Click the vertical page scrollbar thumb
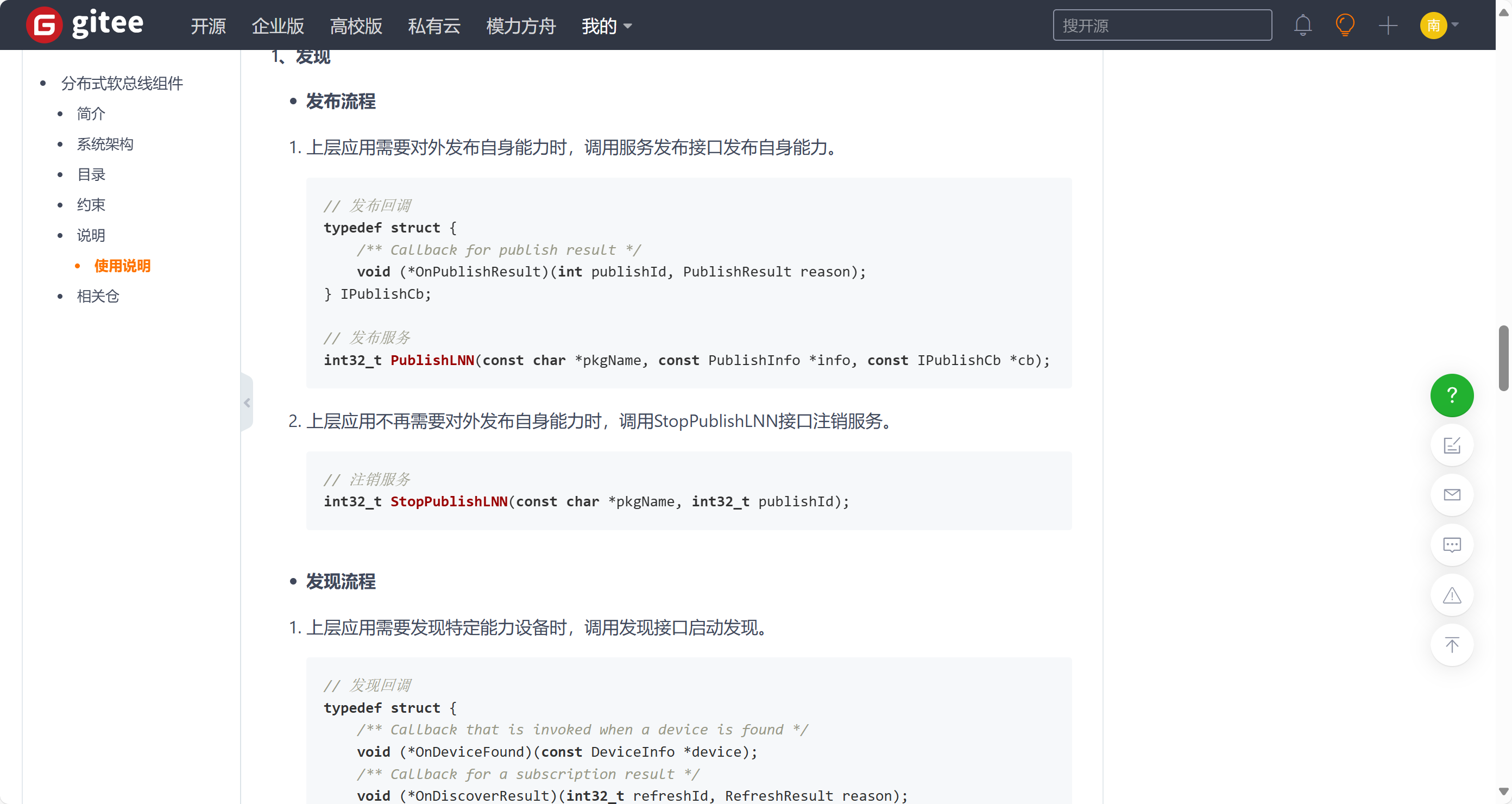This screenshot has width=1512, height=804. coord(1503,358)
